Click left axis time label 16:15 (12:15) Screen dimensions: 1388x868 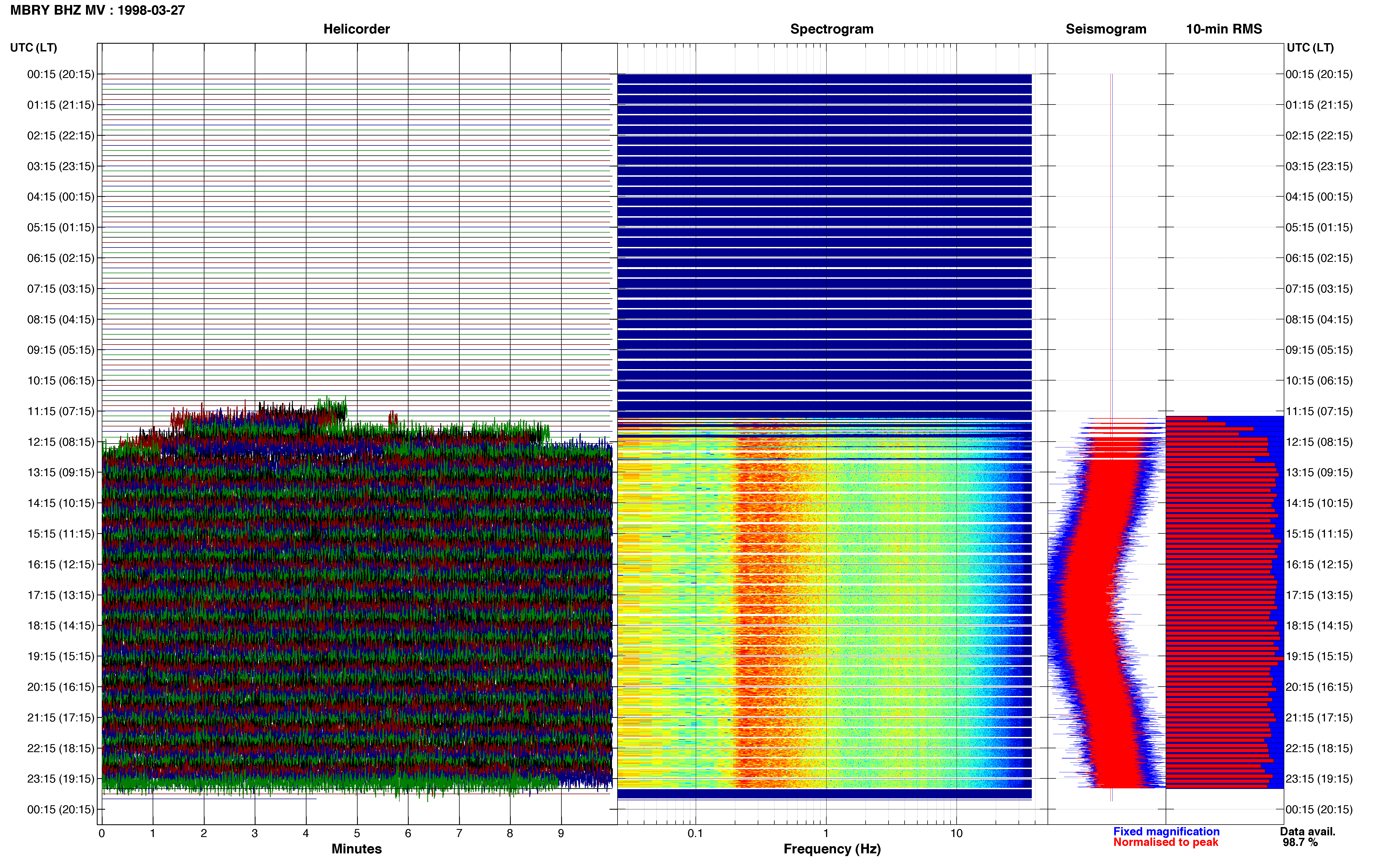coord(61,564)
